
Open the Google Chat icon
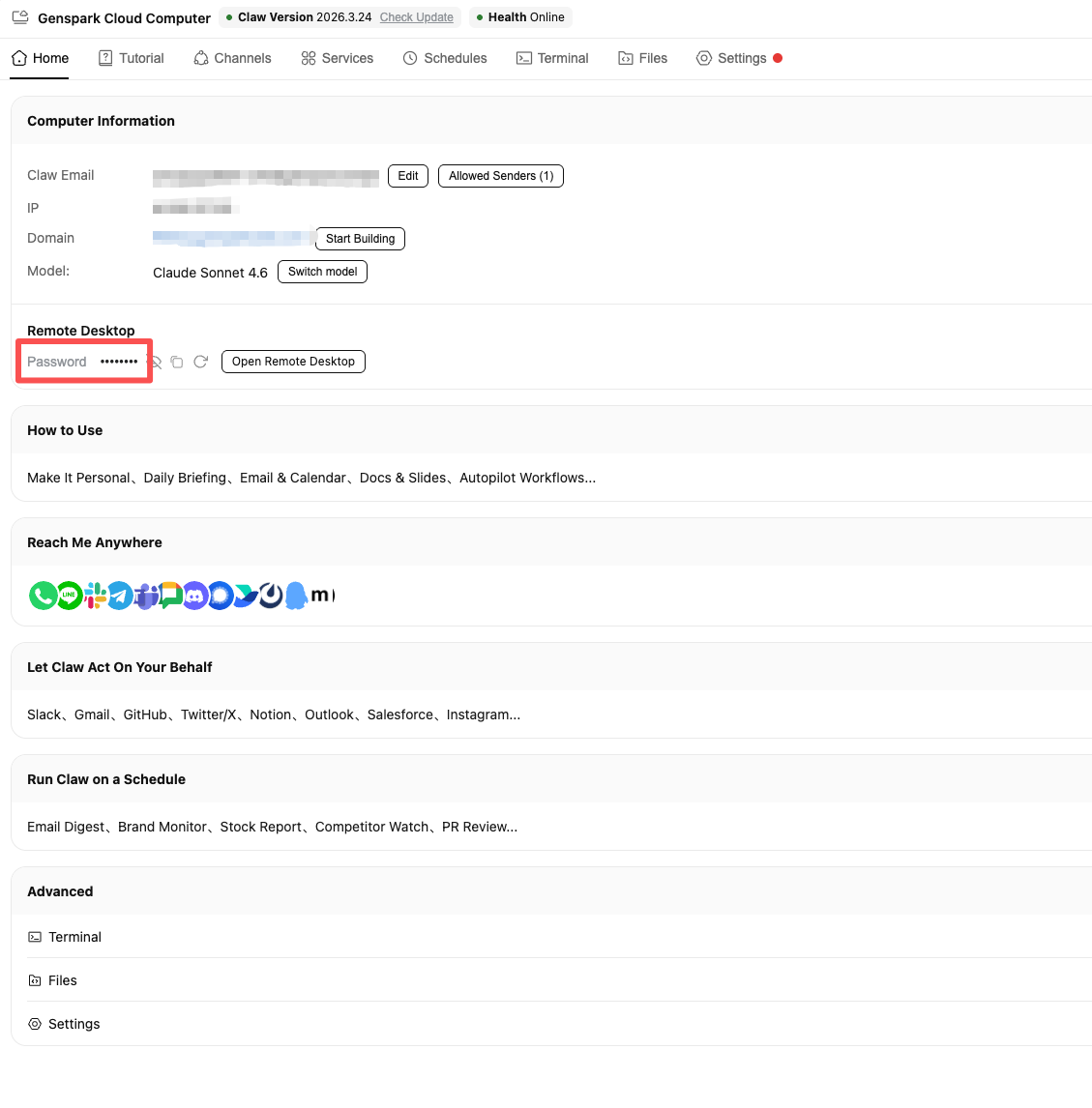coord(170,596)
